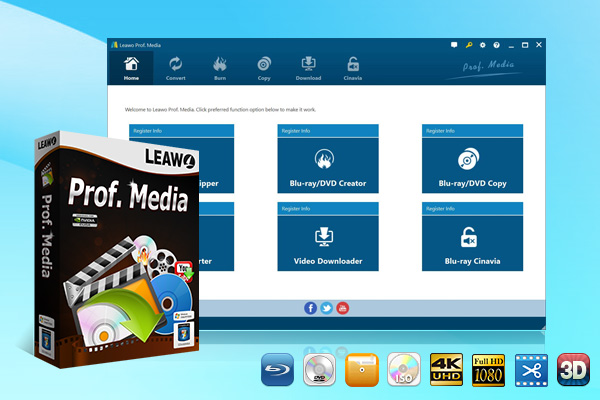Click the orange folder icon
This screenshot has height=400, width=600.
click(362, 370)
